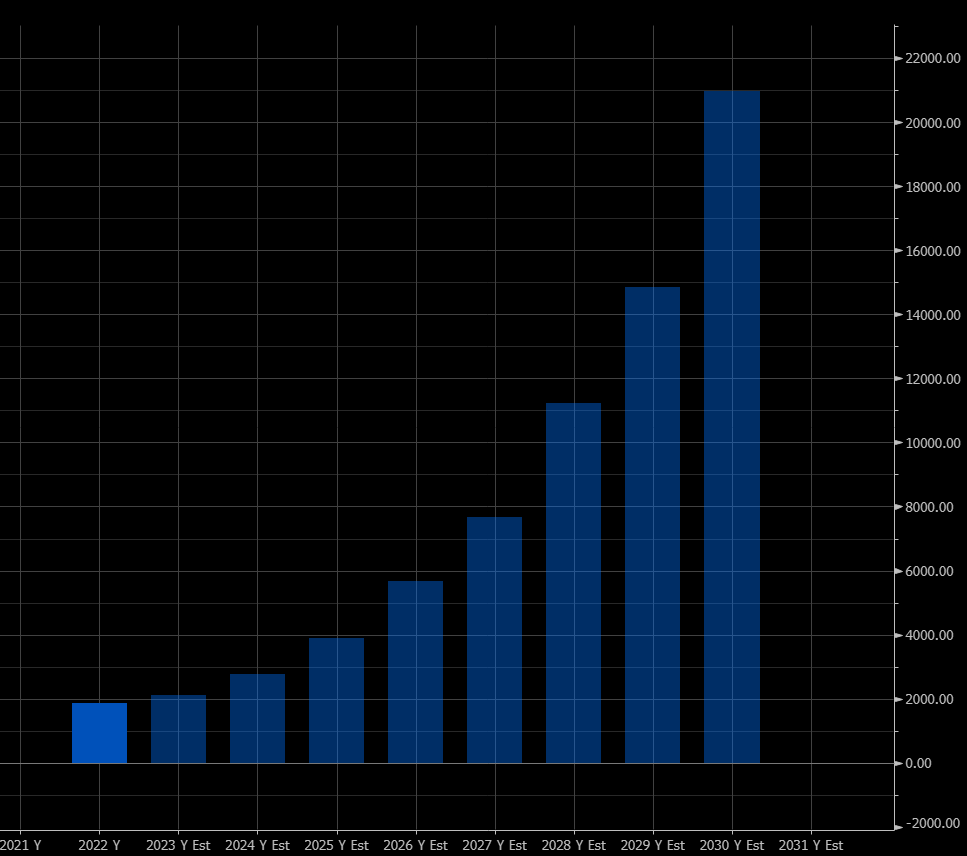The image size is (967, 856).
Task: Click the tallest 2030 Y Est bar
Action: click(x=731, y=427)
